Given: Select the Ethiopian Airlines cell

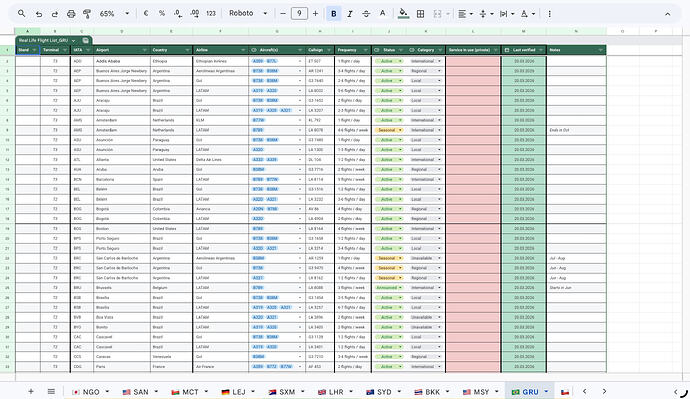Looking at the screenshot, I should click(x=220, y=61).
